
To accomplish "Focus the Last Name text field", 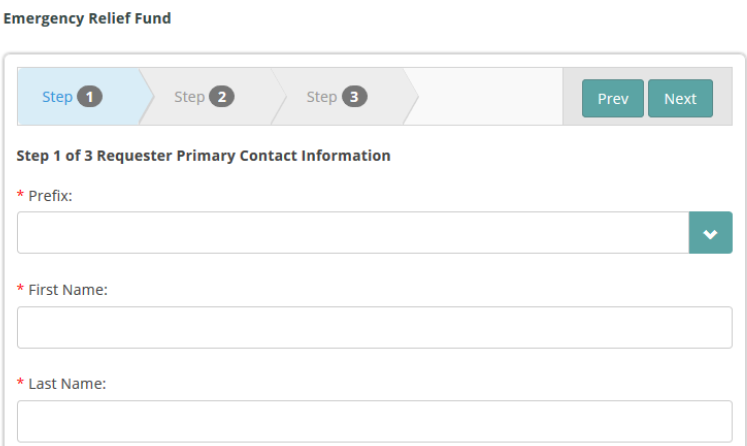I will pyautogui.click(x=374, y=421).
